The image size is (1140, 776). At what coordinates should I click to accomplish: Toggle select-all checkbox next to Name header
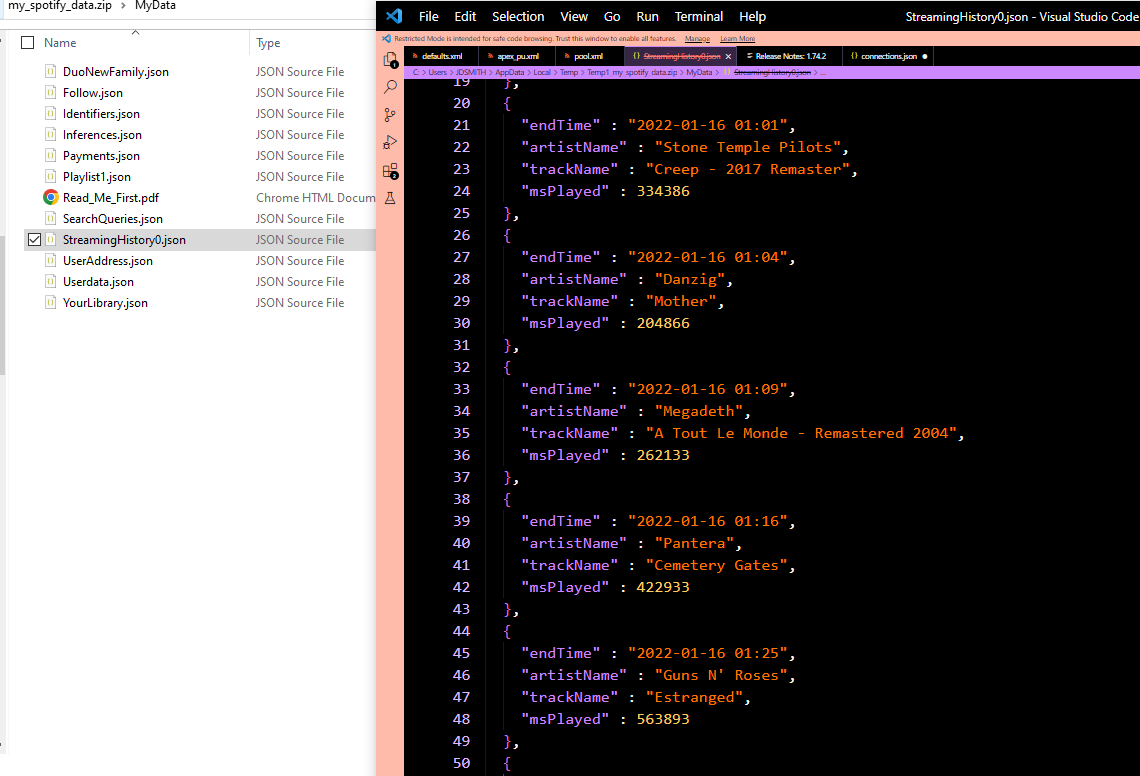(x=28, y=43)
